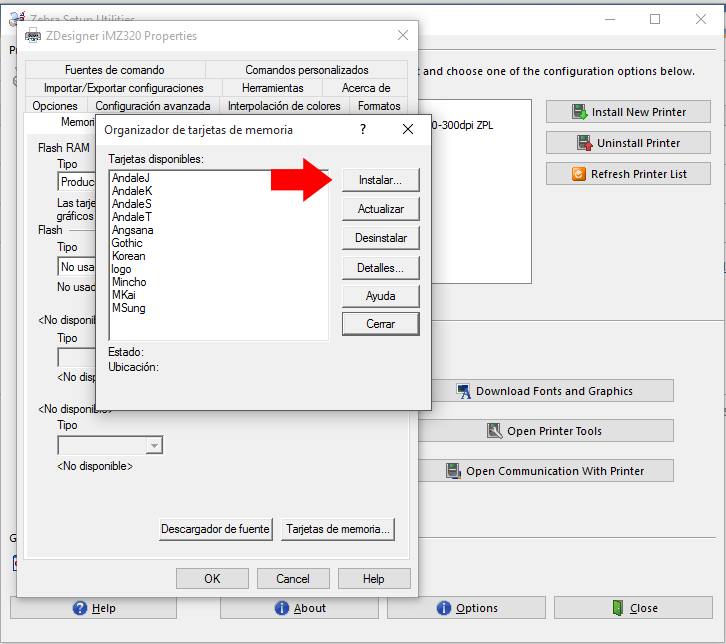The width and height of the screenshot is (726, 644).
Task: Switch to the Comandos personalizados tab
Action: [x=307, y=69]
